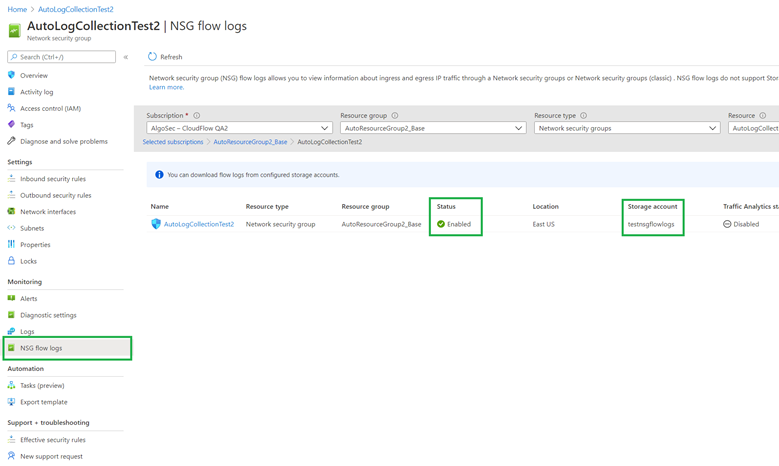Click the Locks padlock icon
Viewport: 779px width, 466px height.
click(x=11, y=260)
